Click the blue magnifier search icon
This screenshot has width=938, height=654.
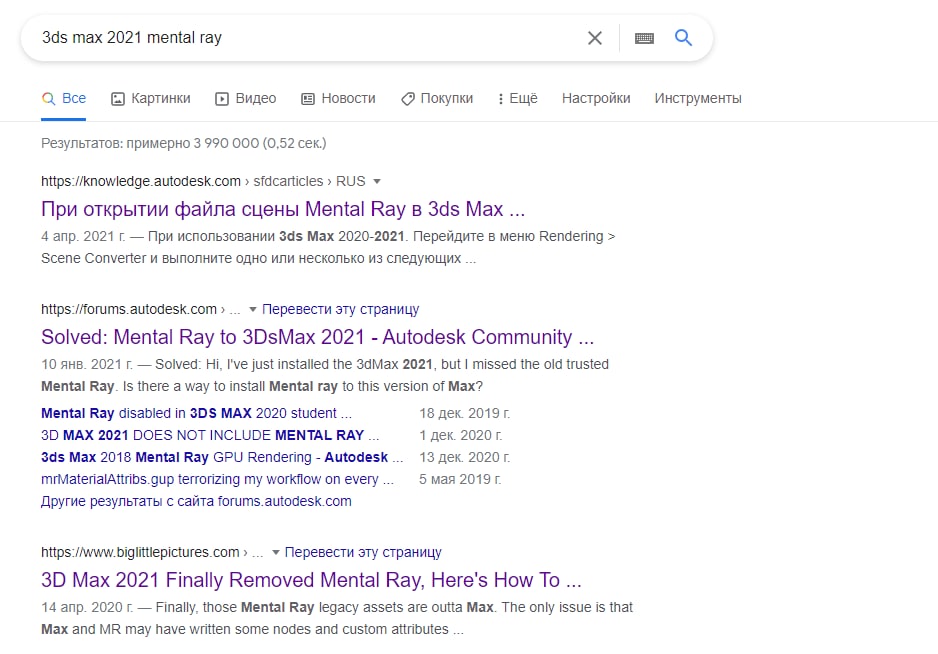coord(683,38)
